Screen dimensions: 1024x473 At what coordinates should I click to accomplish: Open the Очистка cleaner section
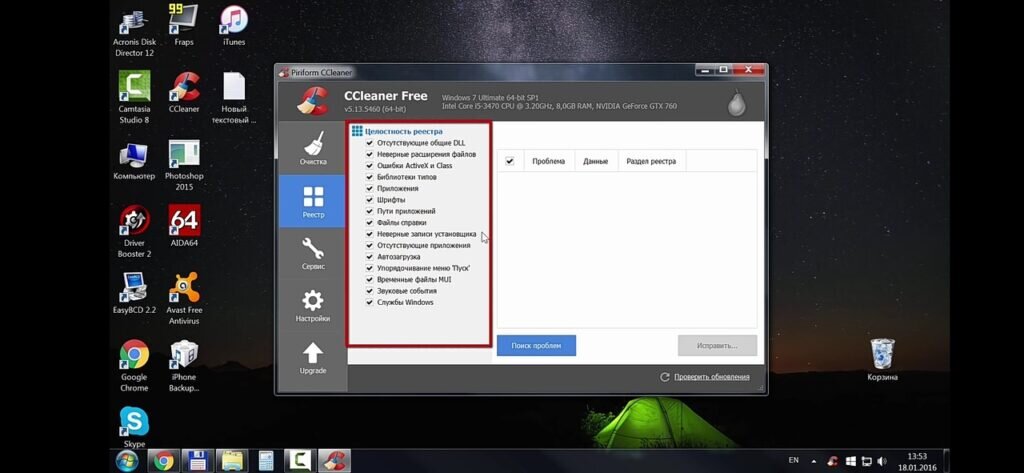(313, 148)
